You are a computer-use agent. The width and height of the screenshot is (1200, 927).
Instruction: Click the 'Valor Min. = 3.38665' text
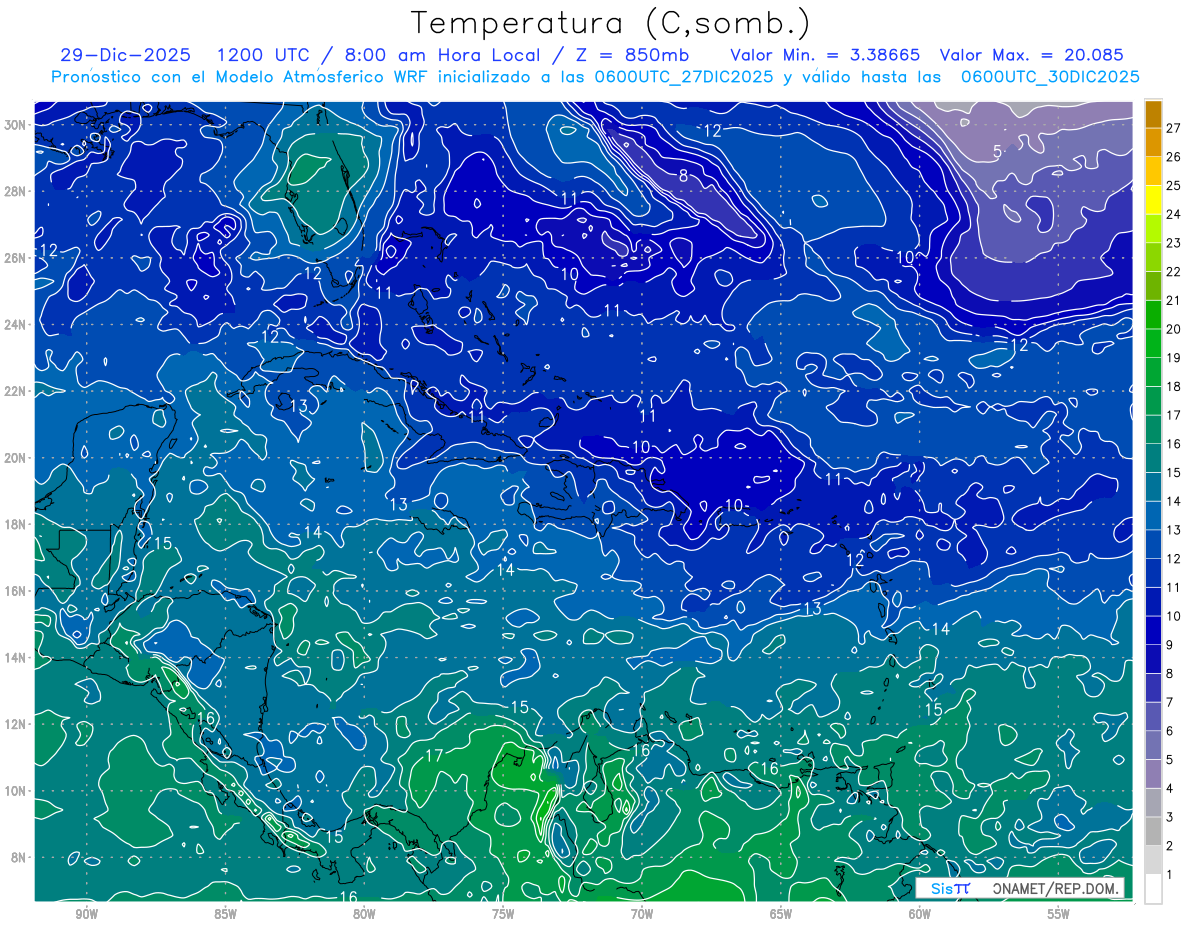825,55
